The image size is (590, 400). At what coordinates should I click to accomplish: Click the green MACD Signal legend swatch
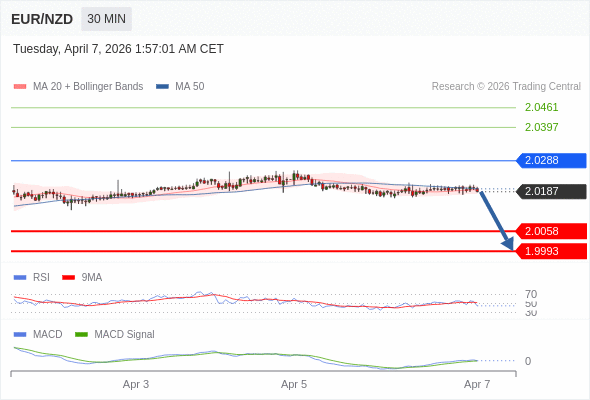(81, 335)
